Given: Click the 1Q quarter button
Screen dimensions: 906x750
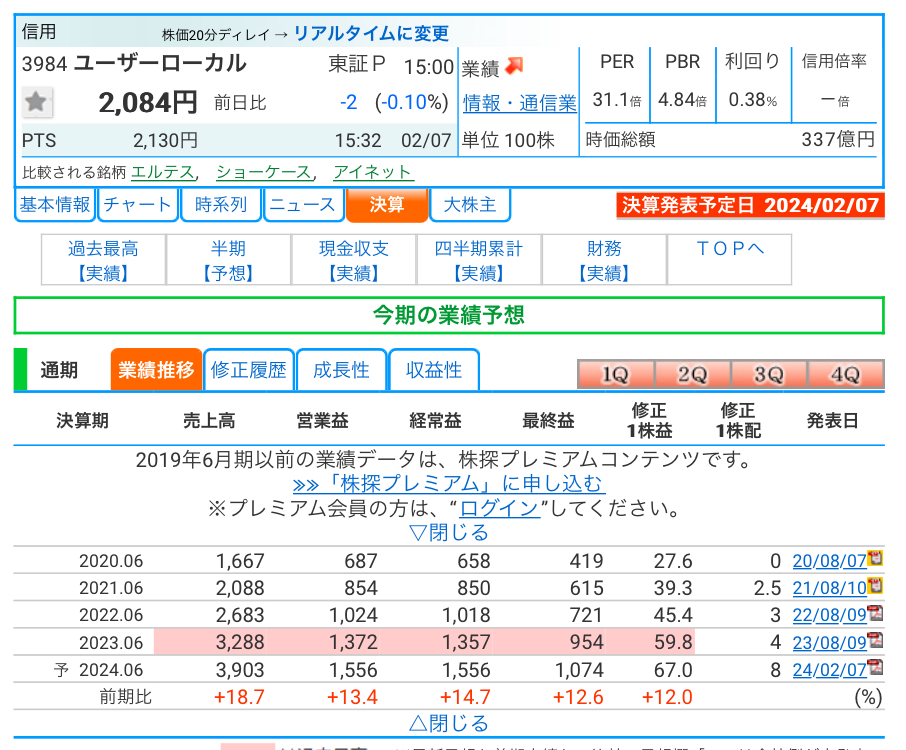Looking at the screenshot, I should [615, 374].
